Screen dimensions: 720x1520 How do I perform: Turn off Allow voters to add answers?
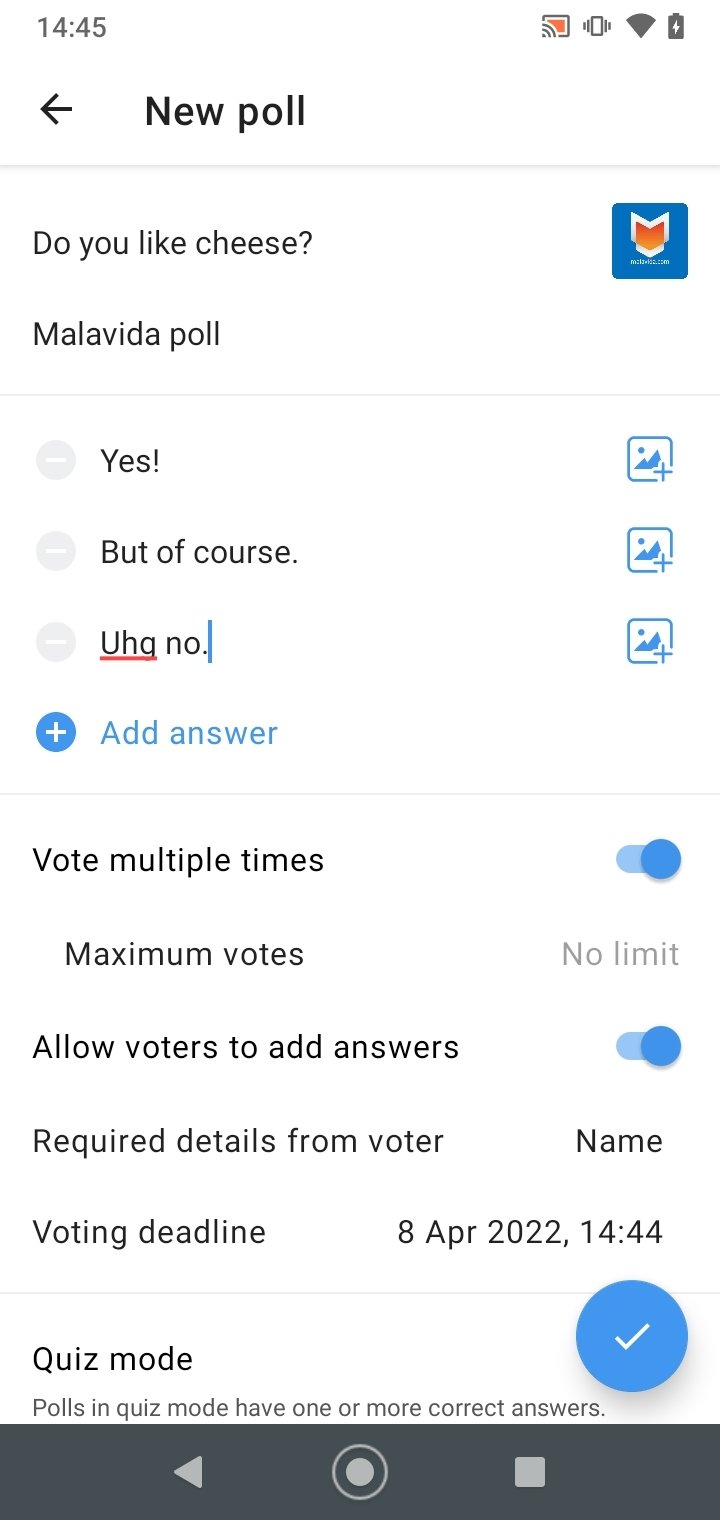[649, 1047]
